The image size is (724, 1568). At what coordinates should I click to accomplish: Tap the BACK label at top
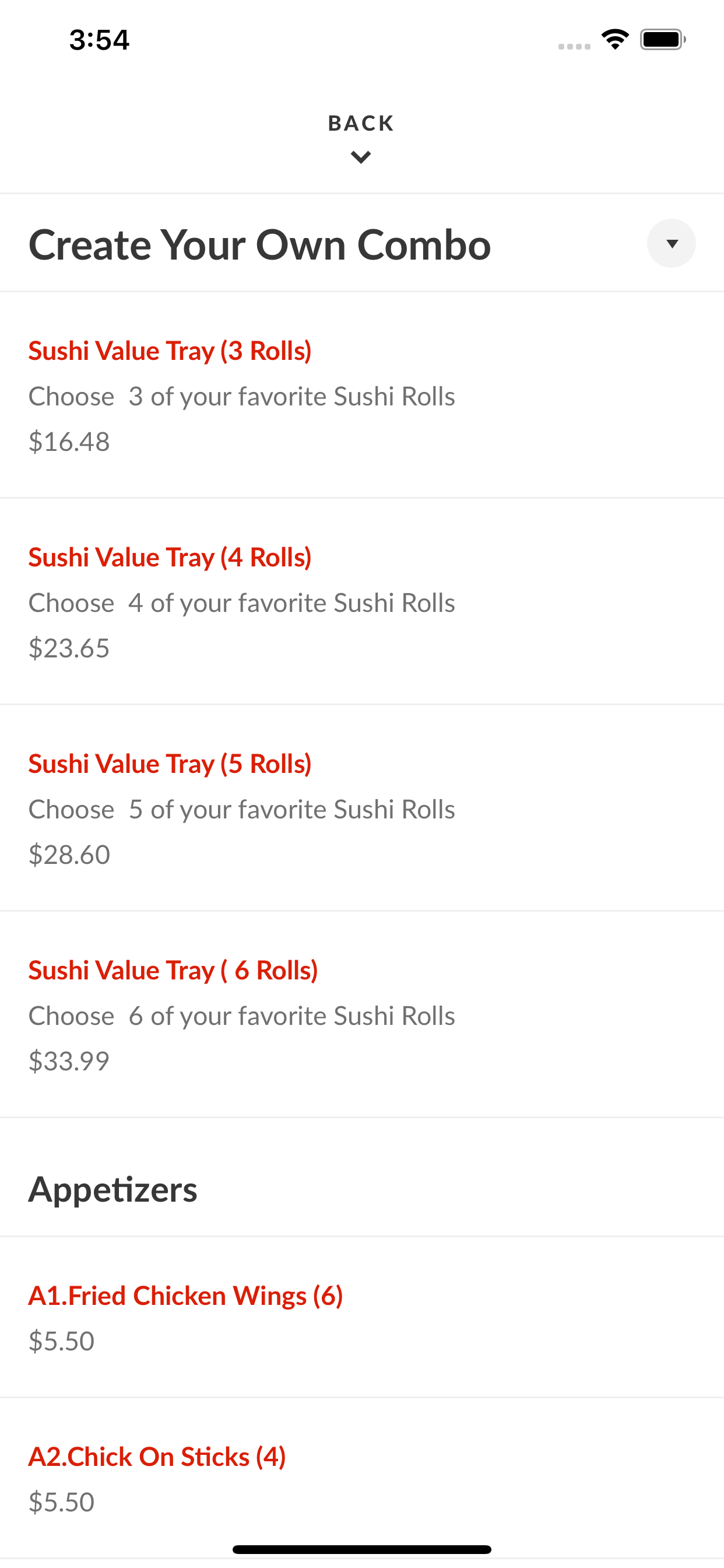point(361,124)
